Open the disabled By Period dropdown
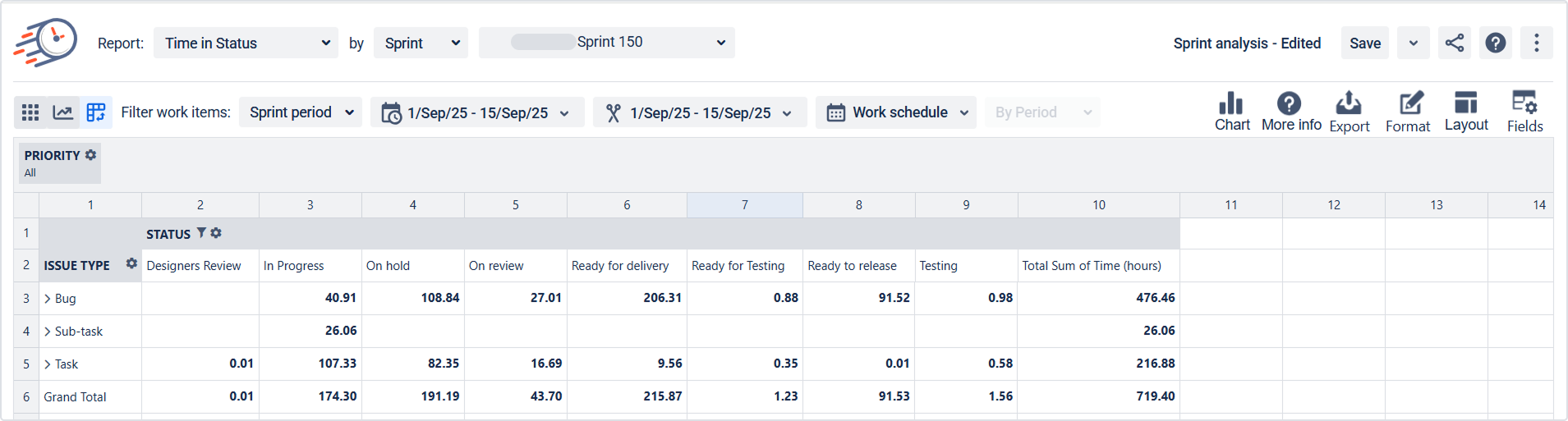This screenshot has width=1568, height=421. [x=1042, y=112]
